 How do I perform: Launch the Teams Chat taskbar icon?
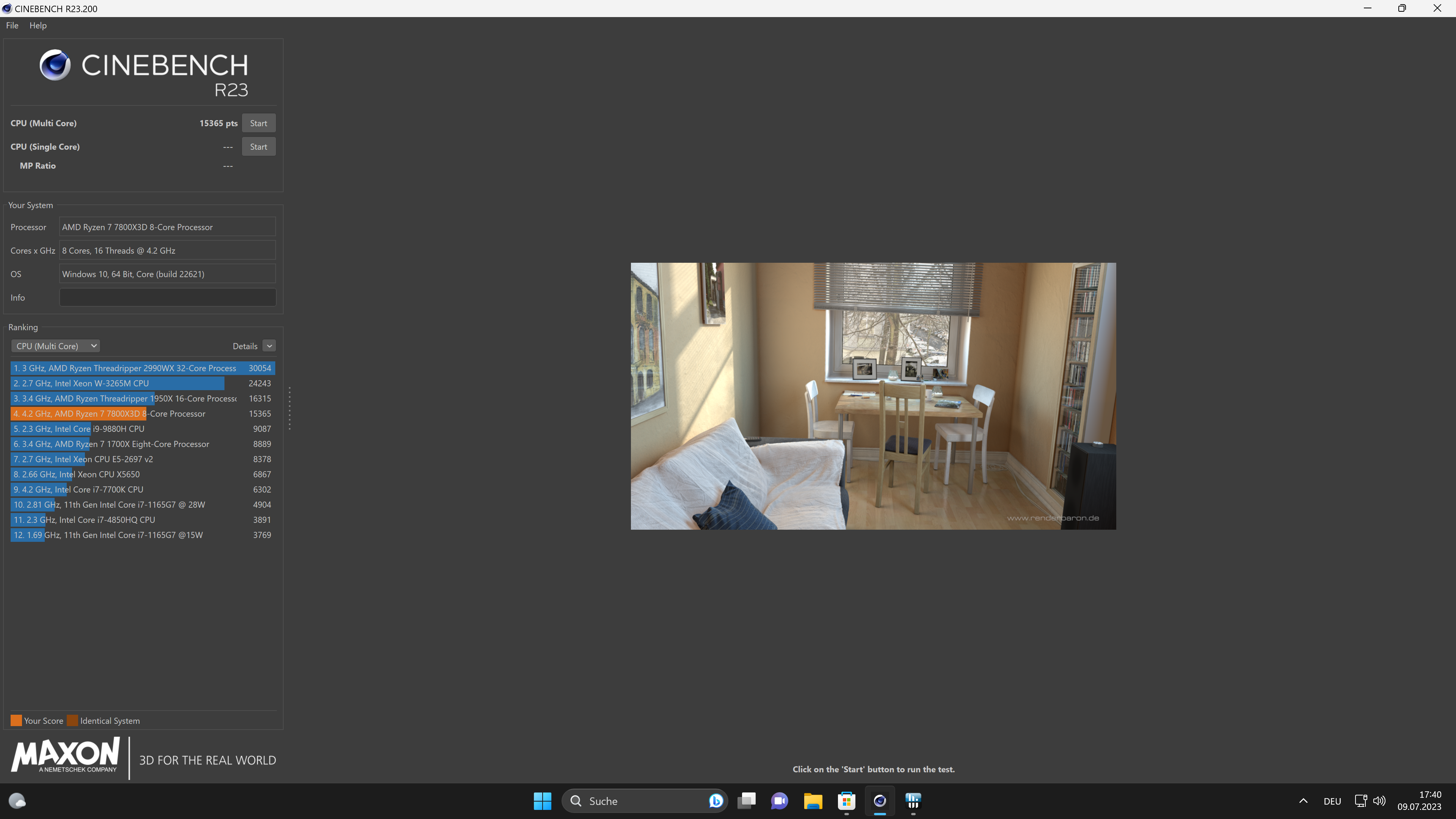(780, 800)
